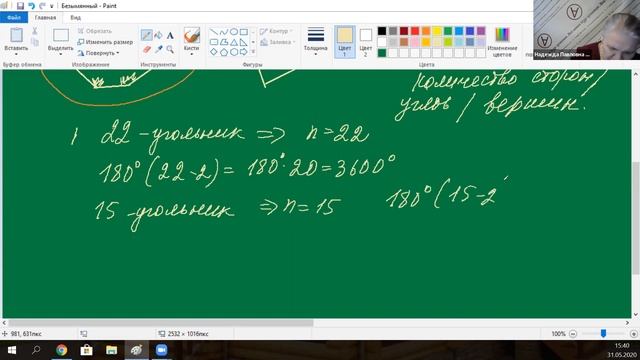The height and width of the screenshot is (360, 640).
Task: Choose the Rounded rectangle shape
Action: point(213,42)
